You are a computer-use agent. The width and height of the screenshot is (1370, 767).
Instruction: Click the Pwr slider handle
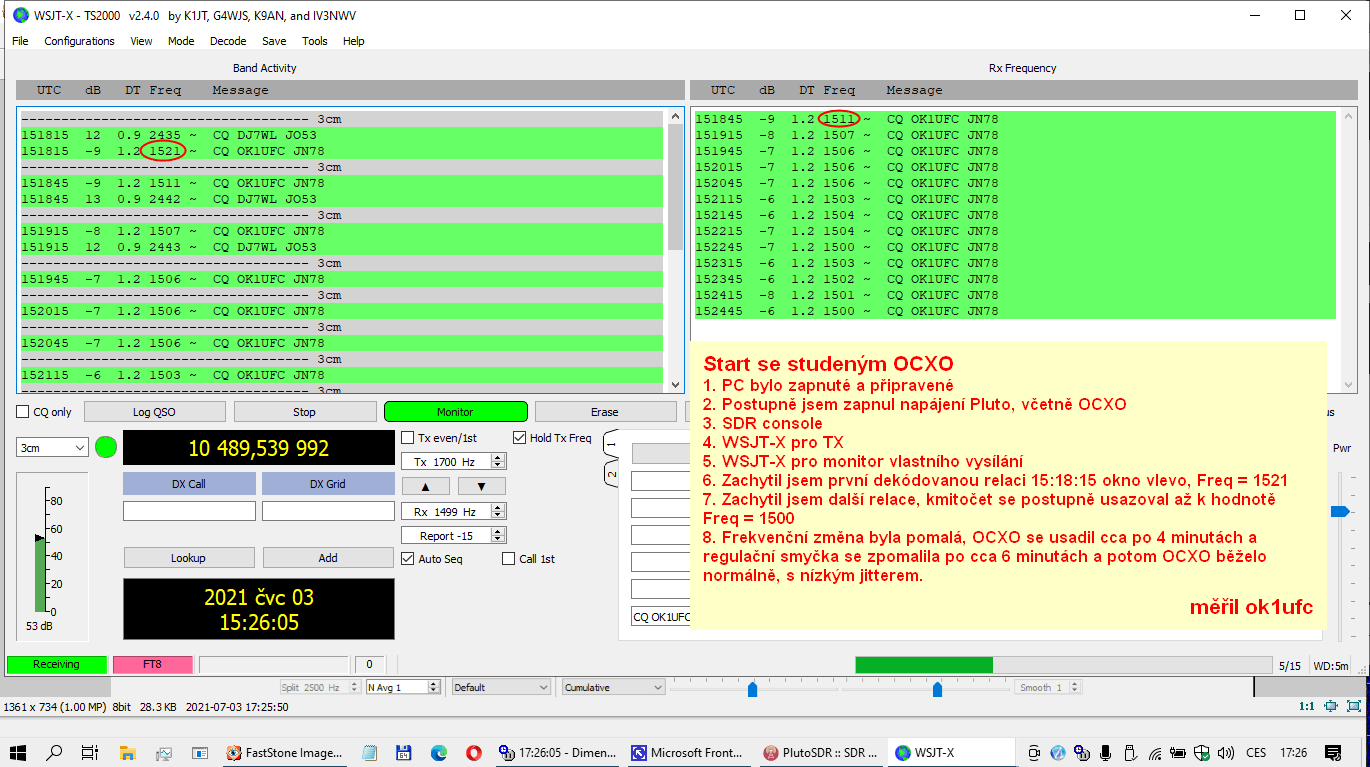pyautogui.click(x=1340, y=511)
